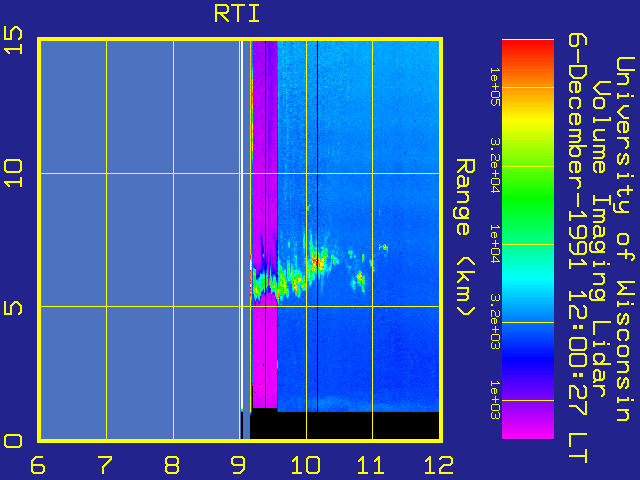This screenshot has width=640, height=480.
Task: Click the x-axis label 8
Action: click(x=172, y=465)
